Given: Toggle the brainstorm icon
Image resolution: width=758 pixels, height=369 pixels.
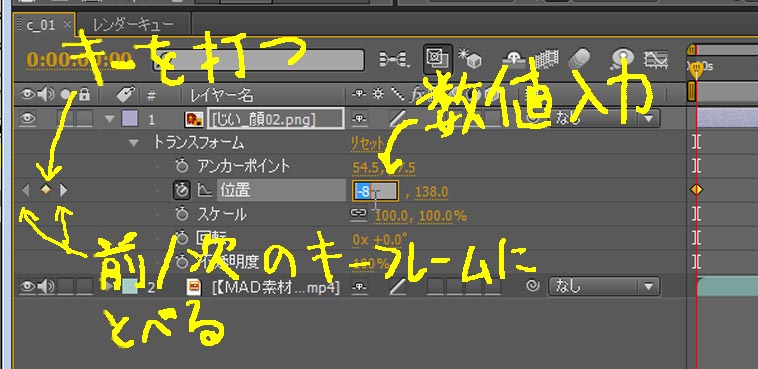Looking at the screenshot, I should pyautogui.click(x=623, y=59).
